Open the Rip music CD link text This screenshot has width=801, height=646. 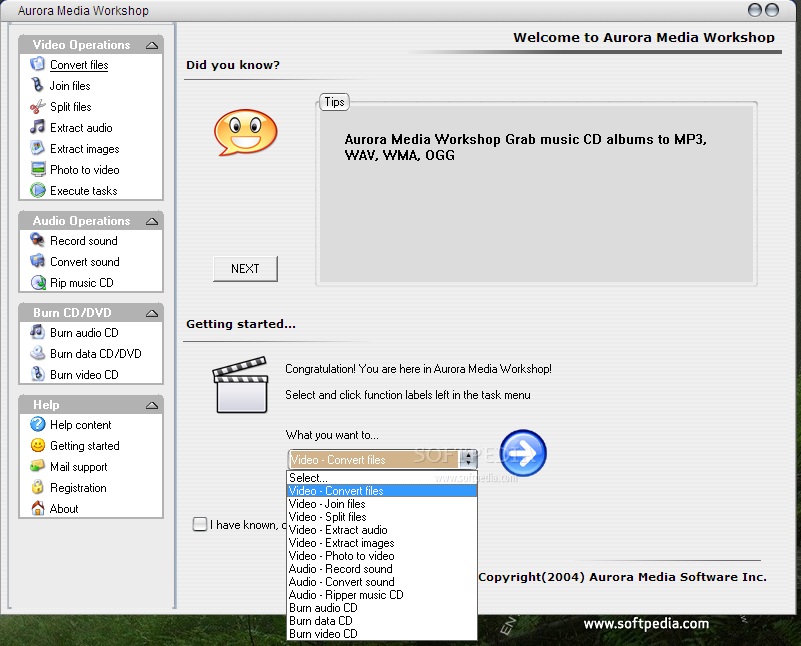click(x=82, y=282)
